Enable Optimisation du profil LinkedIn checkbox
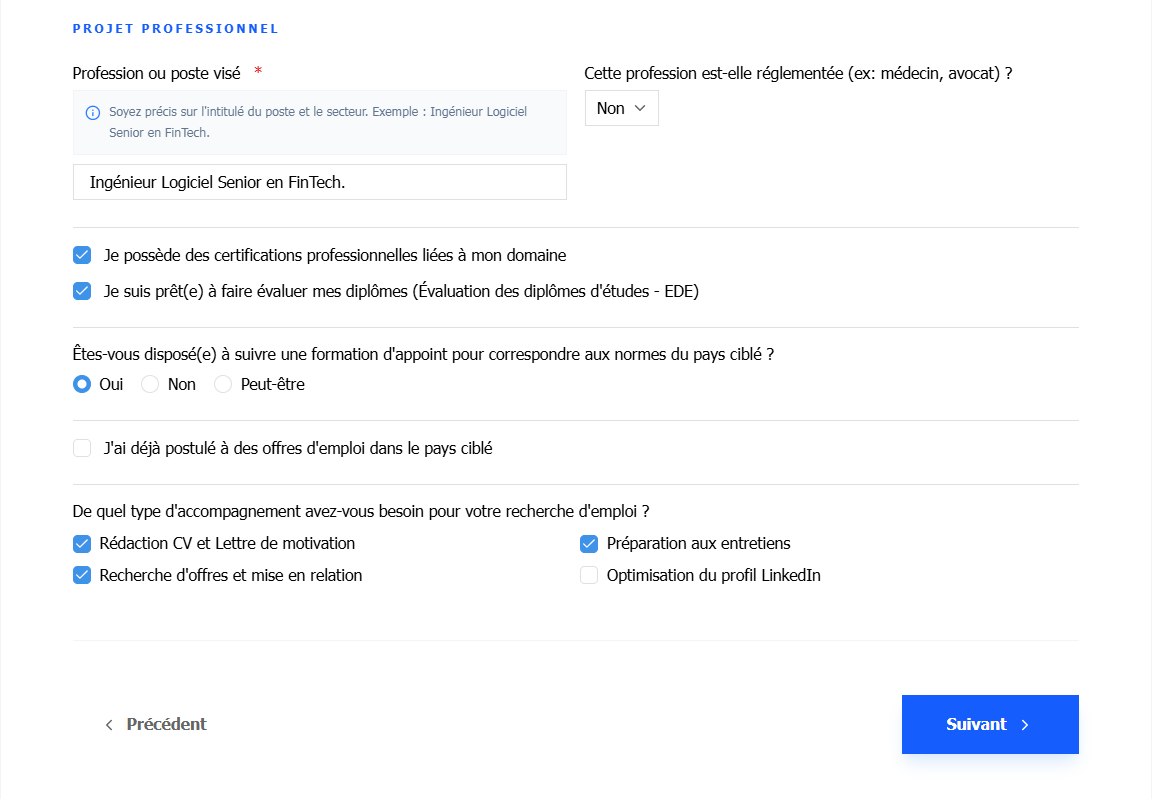The image size is (1152, 799). (589, 575)
